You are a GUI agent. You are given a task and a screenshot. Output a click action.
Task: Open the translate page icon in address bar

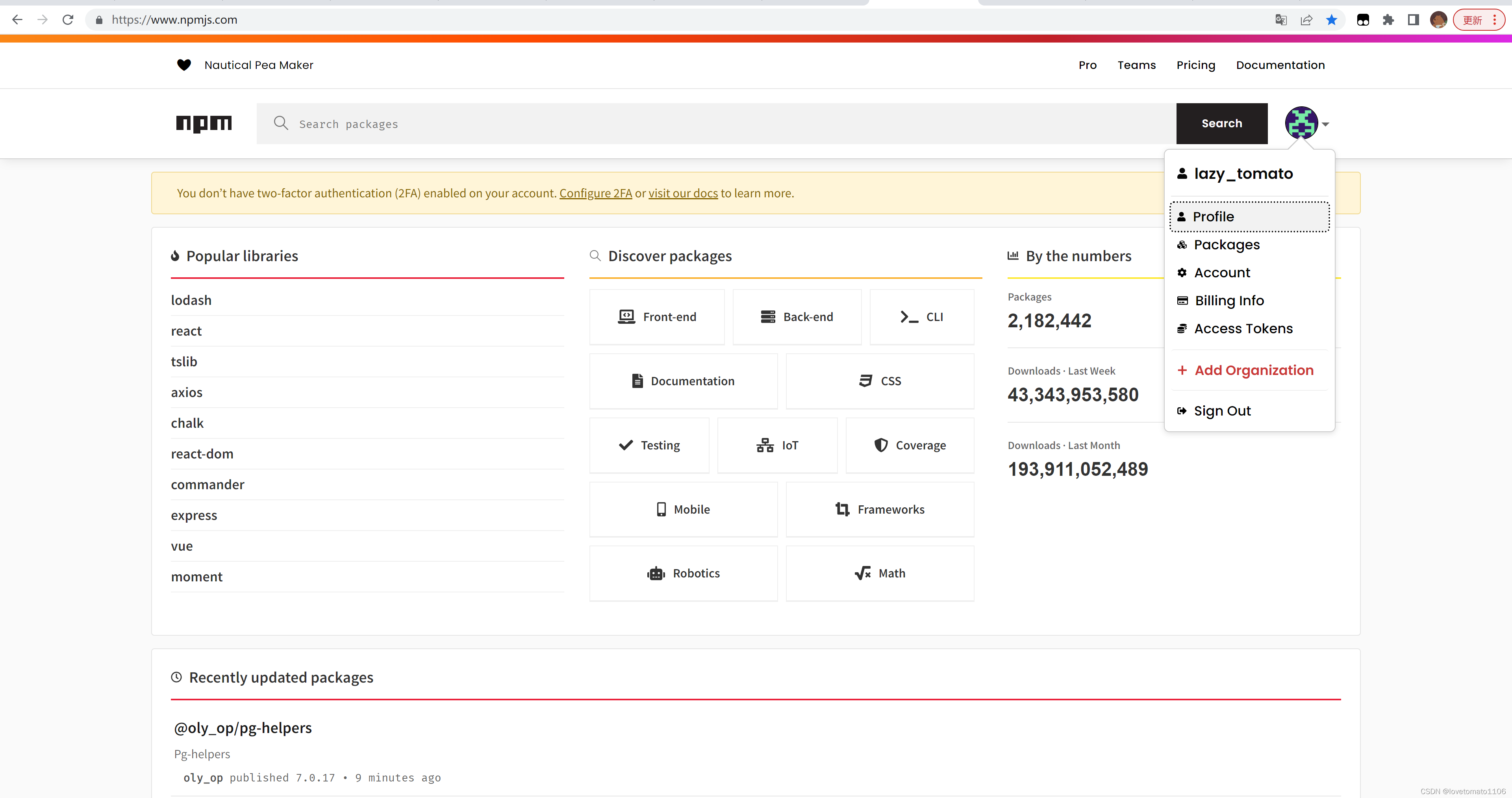1281,20
